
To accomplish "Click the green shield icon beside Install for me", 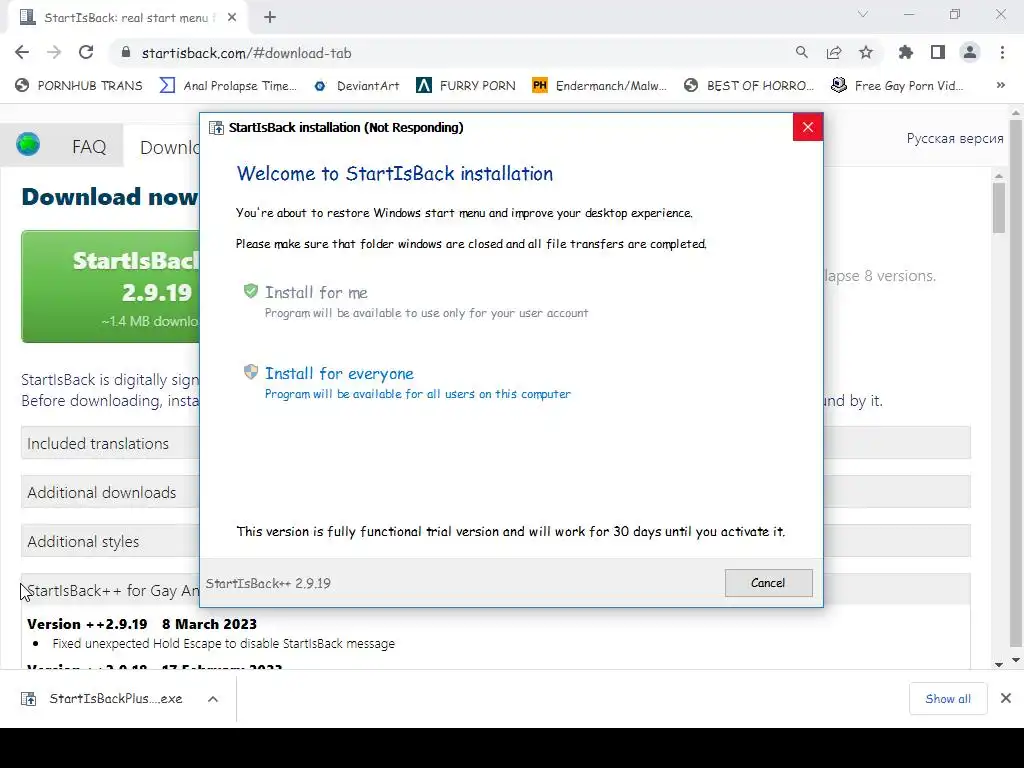I will coord(251,291).
